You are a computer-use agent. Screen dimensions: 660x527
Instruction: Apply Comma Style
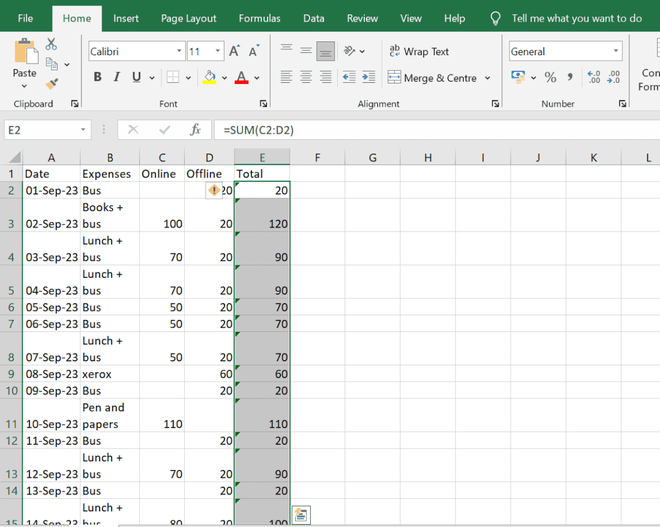(570, 77)
